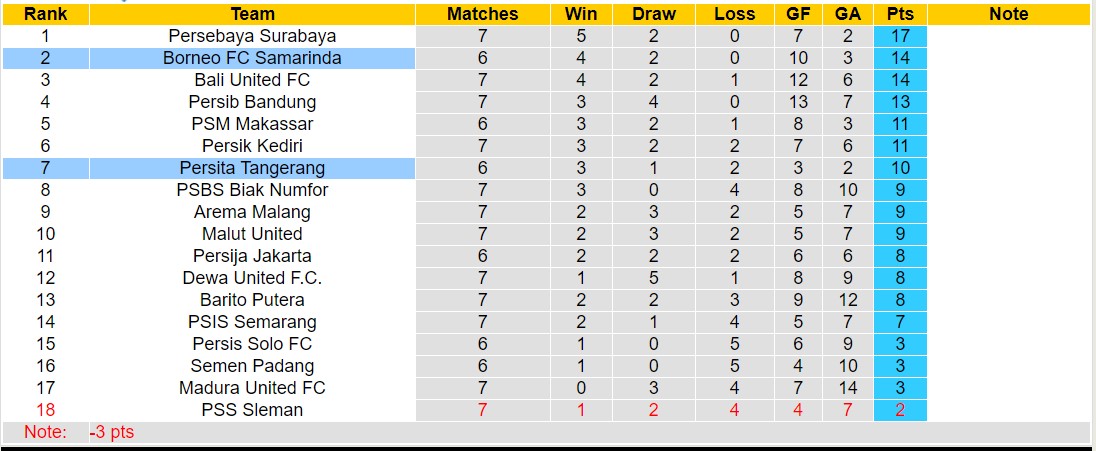Screen dimensions: 1096x451
Task: Click the GF column header
Action: point(798,14)
